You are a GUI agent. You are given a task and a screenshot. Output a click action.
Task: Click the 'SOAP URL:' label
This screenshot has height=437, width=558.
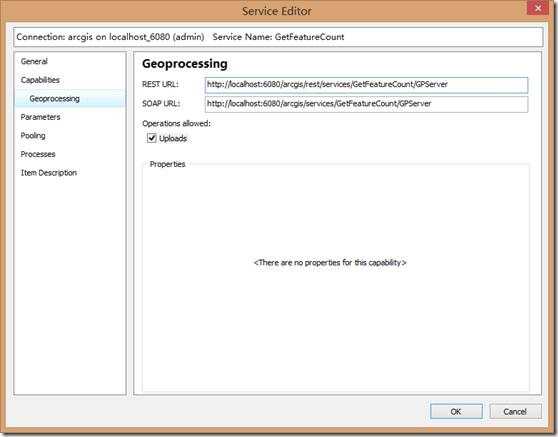point(161,104)
